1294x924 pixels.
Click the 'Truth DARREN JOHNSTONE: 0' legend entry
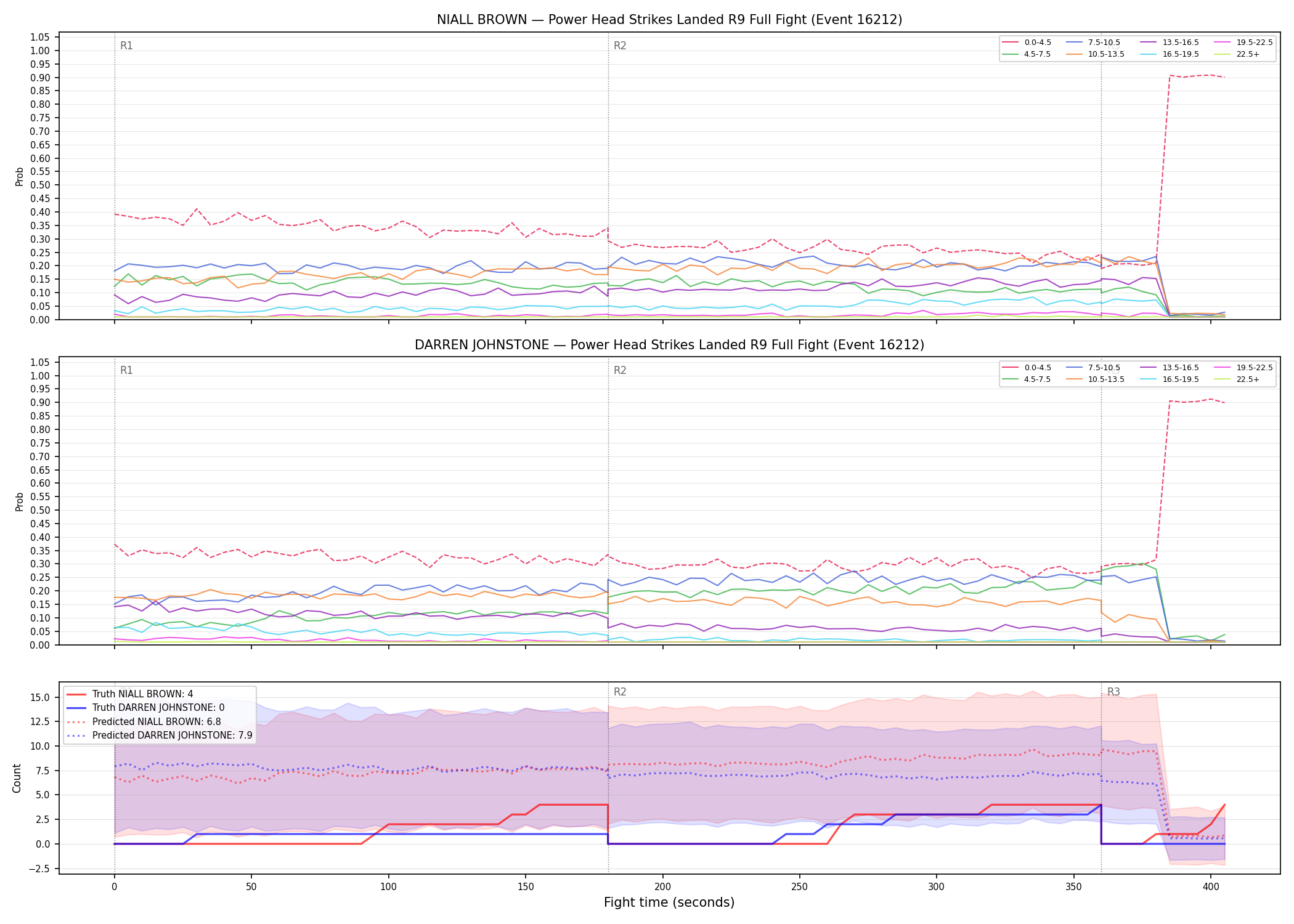(145, 708)
